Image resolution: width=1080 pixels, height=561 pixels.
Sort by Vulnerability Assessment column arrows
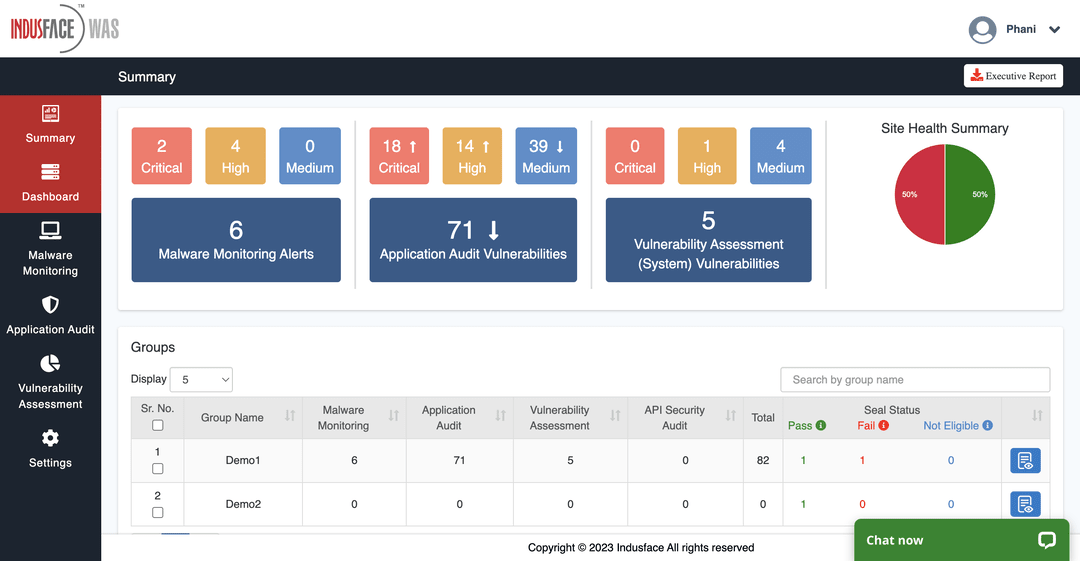pos(615,416)
